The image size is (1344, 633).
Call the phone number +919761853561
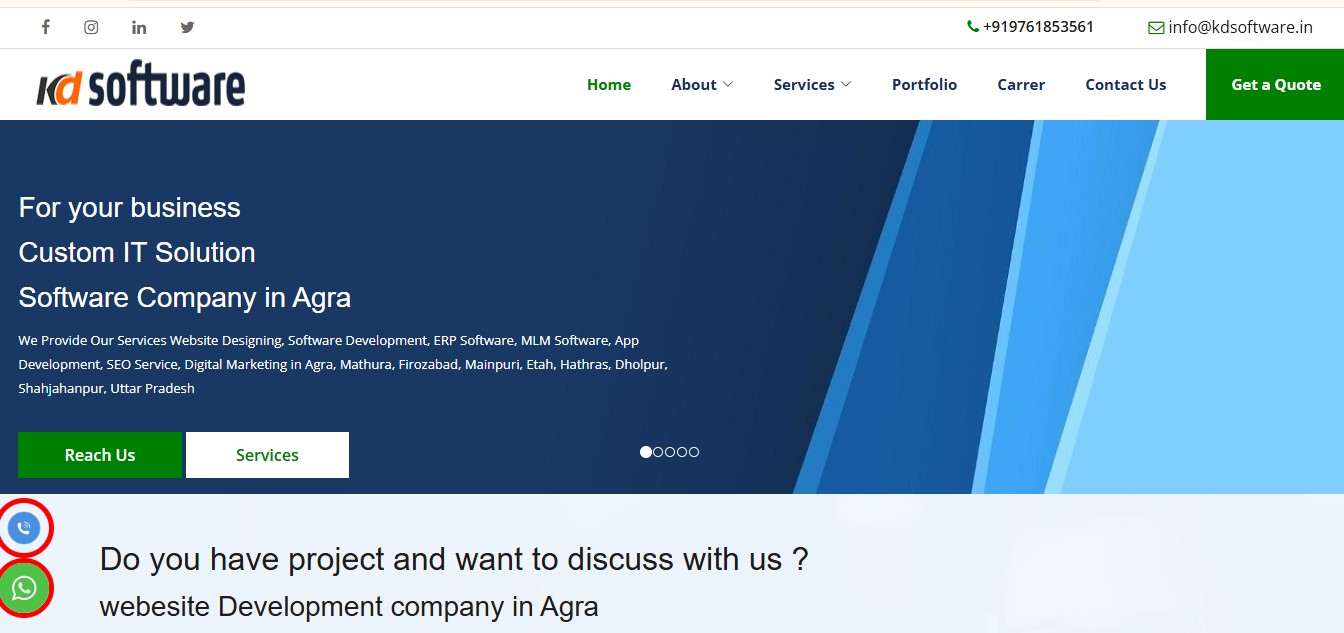click(1037, 27)
